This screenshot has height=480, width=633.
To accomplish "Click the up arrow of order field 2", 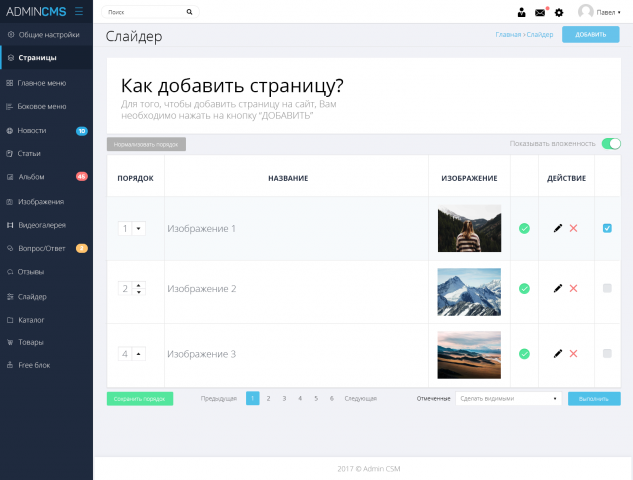I will [x=138, y=285].
